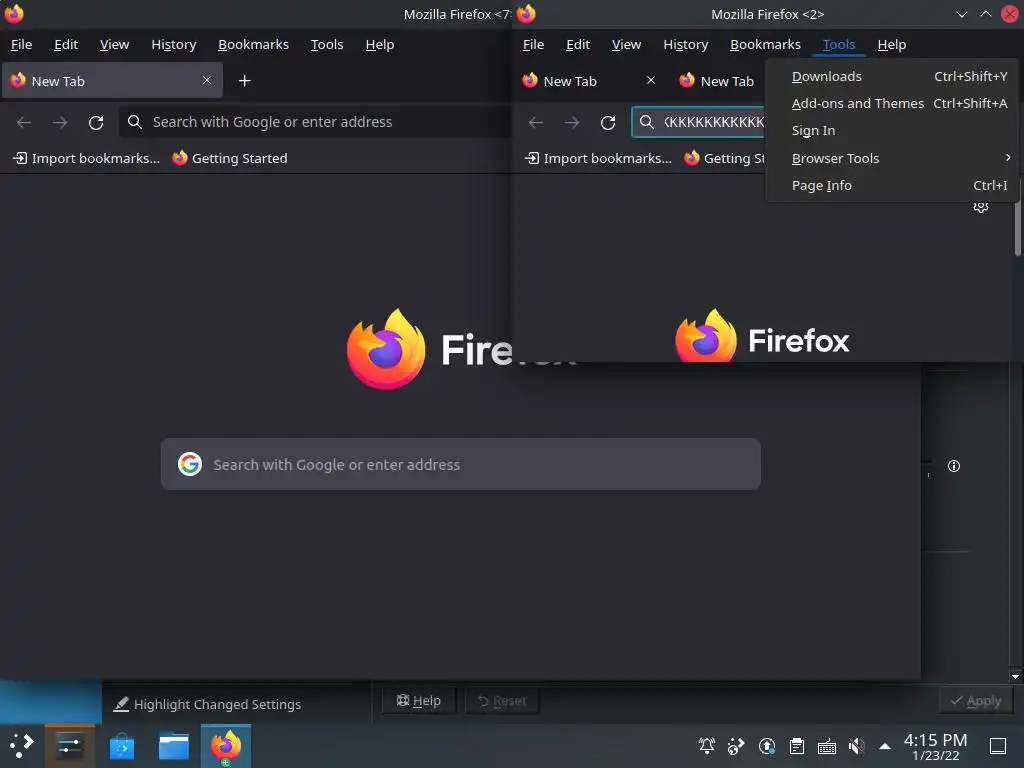
Task: Select Page Info from Tools menu
Action: point(891,185)
